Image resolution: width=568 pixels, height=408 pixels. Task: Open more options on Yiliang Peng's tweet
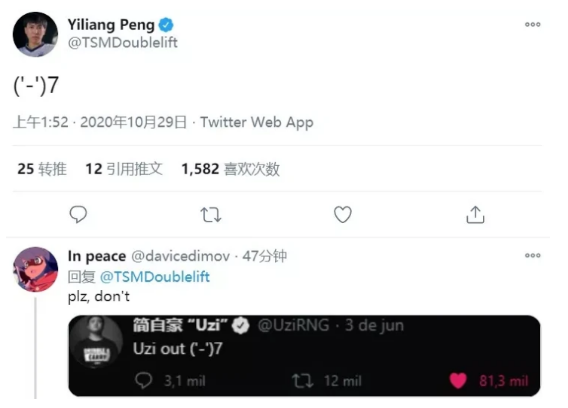pyautogui.click(x=532, y=24)
